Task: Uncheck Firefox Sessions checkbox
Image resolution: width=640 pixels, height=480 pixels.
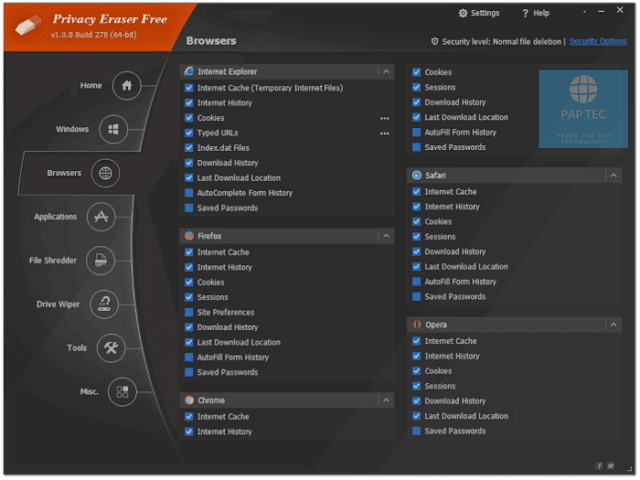Action: click(189, 298)
